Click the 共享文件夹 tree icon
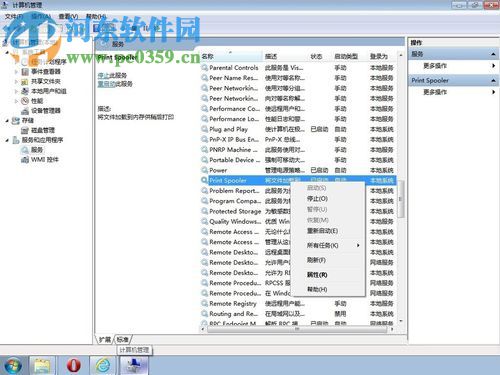The width and height of the screenshot is (500, 375). (25, 81)
